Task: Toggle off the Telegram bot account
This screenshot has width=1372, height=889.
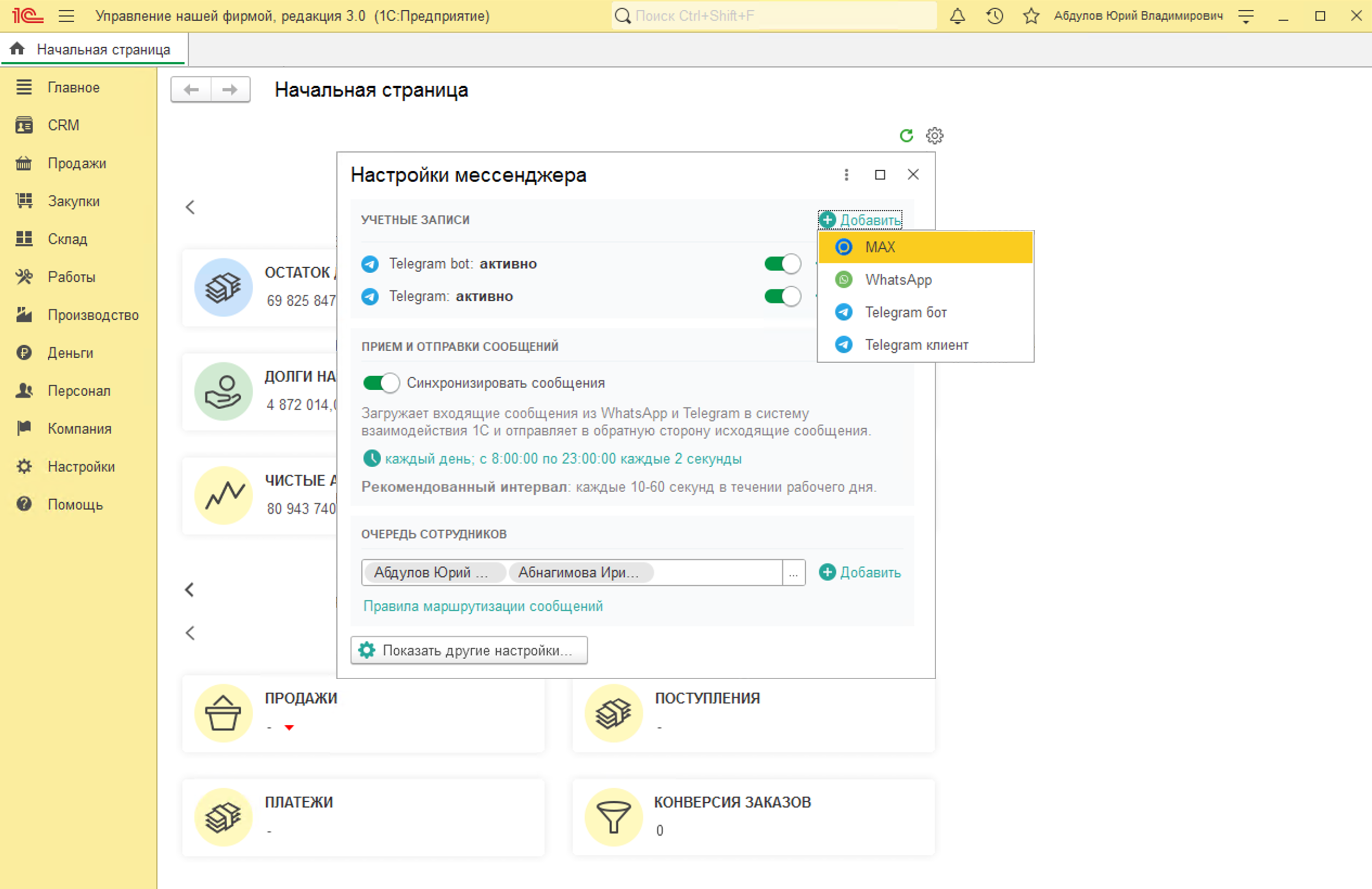Action: click(783, 264)
